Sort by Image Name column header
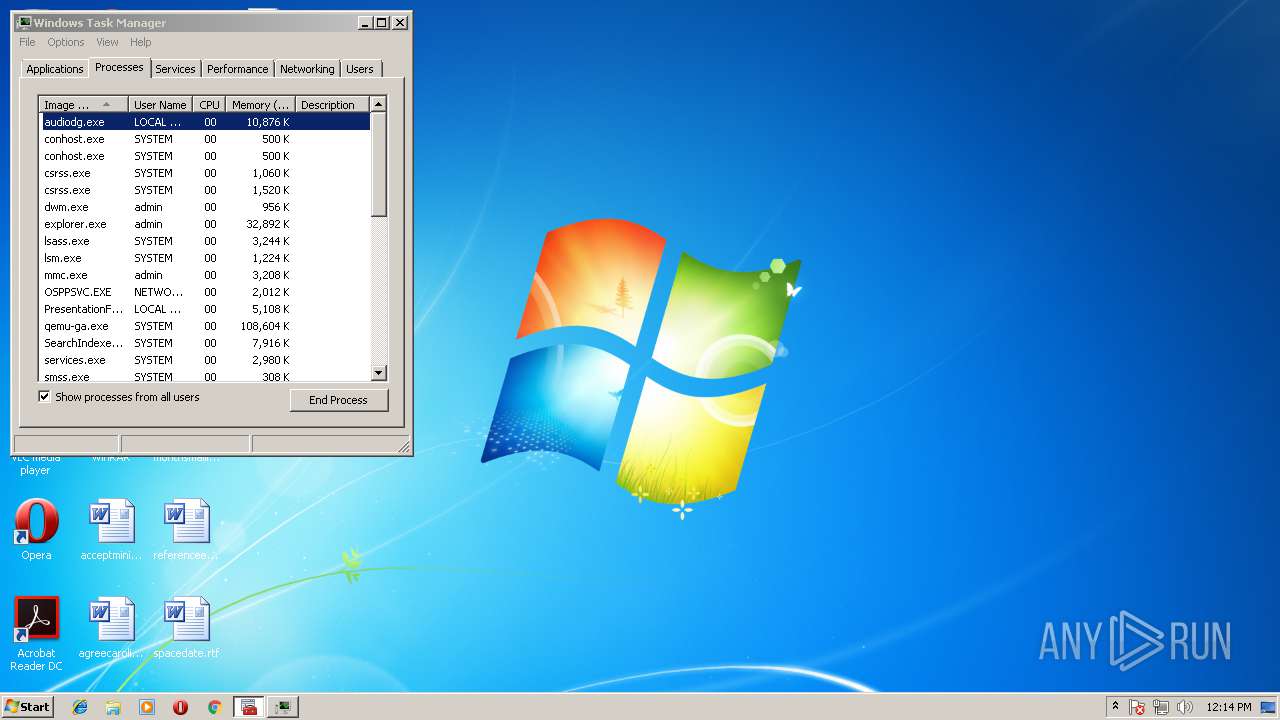The image size is (1280, 720). click(83, 104)
